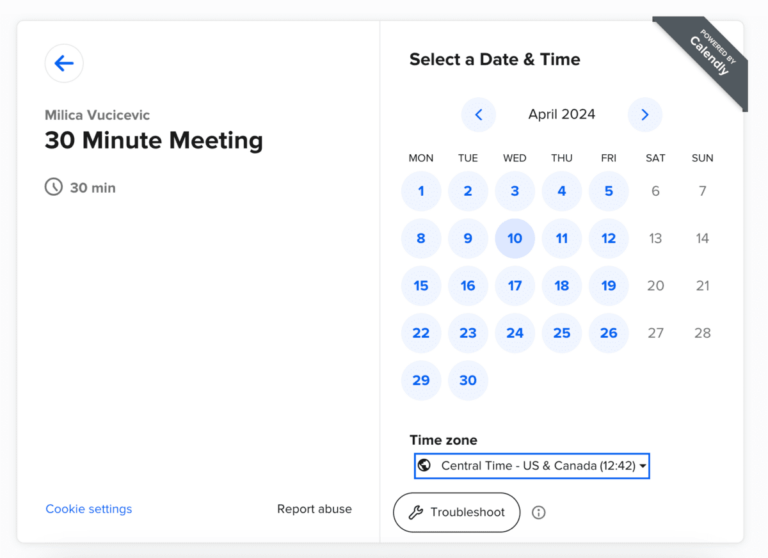Select April 2 on the calendar
768x558 pixels.
pyautogui.click(x=468, y=191)
